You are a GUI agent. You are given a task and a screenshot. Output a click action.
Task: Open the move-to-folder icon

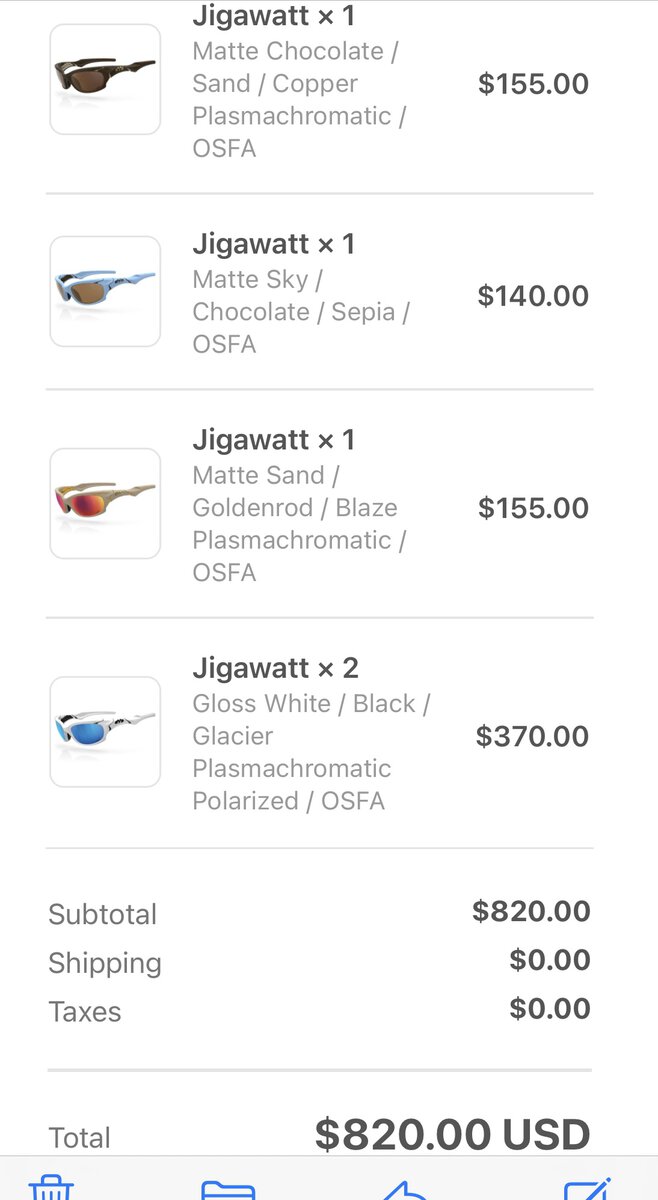click(x=228, y=1189)
